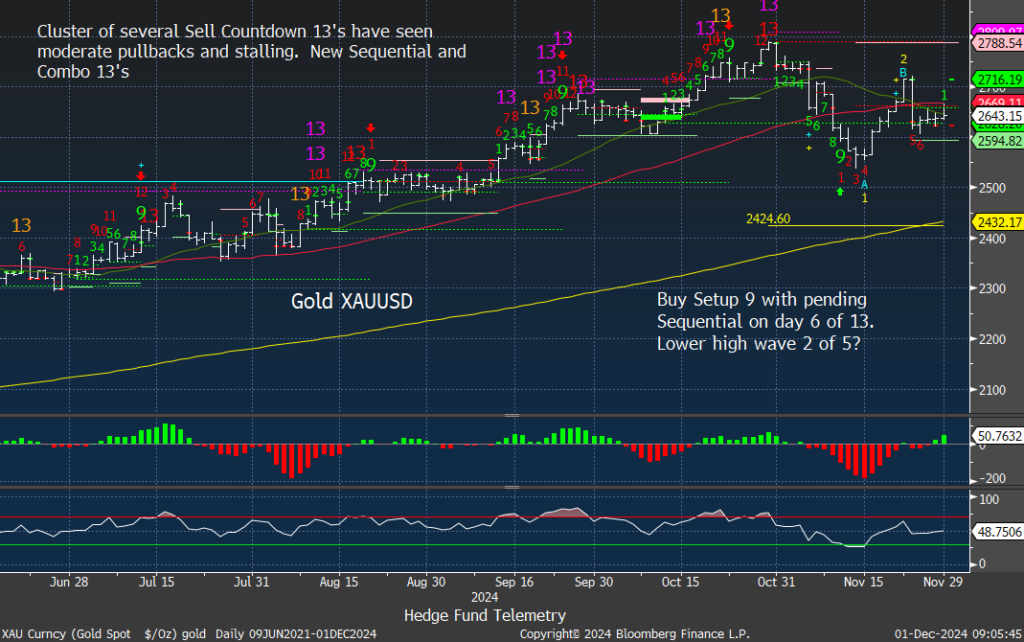Select the Nov 15 date on the axis
1024x642 pixels.
pyautogui.click(x=857, y=580)
